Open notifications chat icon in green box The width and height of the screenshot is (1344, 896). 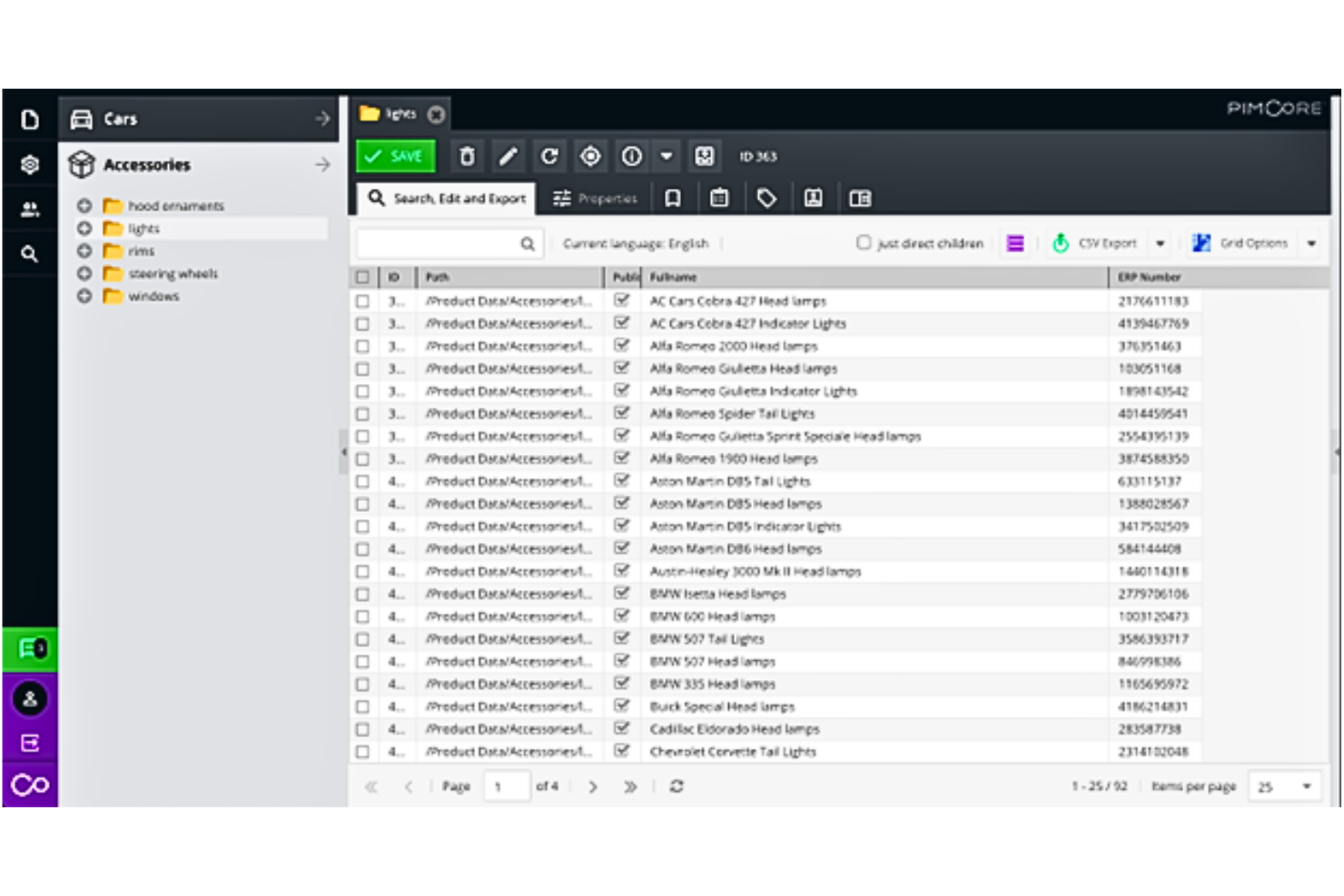click(31, 649)
